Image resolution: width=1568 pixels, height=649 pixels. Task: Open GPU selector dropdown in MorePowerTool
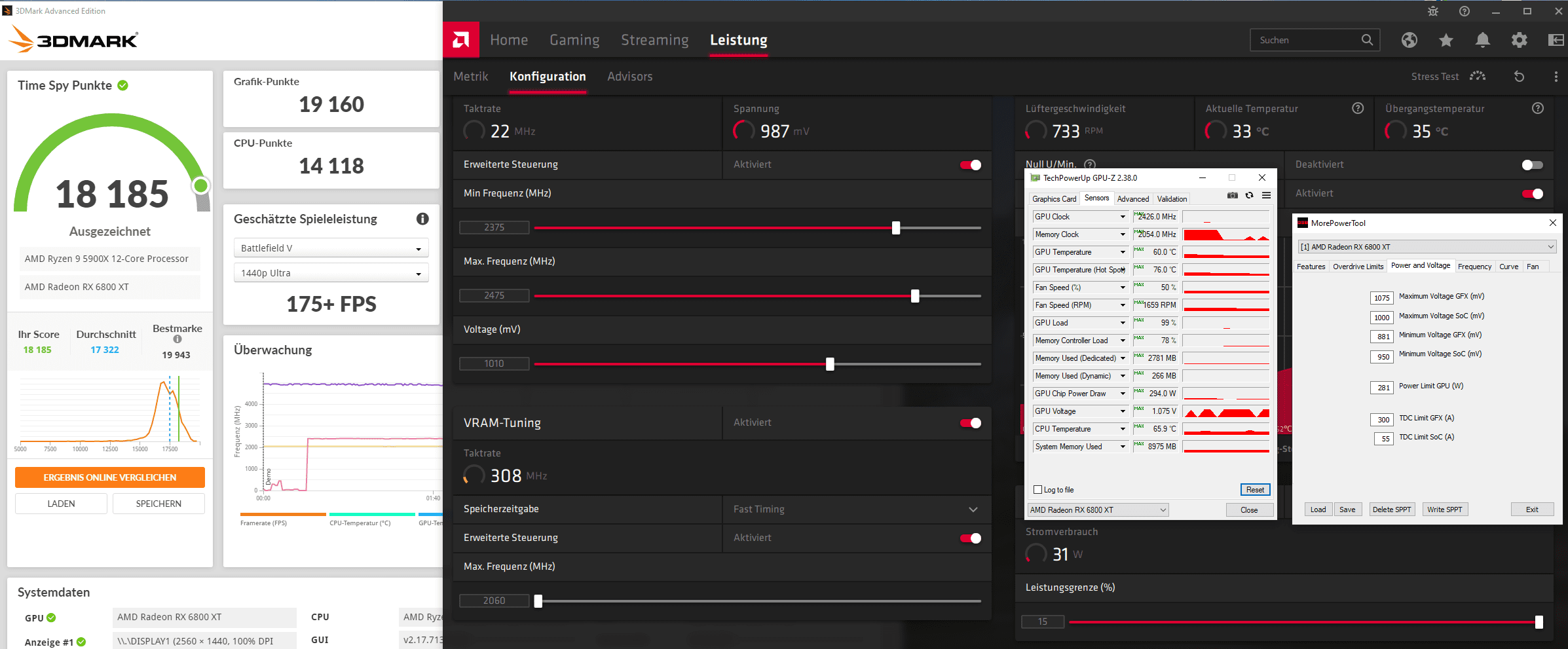[1427, 247]
